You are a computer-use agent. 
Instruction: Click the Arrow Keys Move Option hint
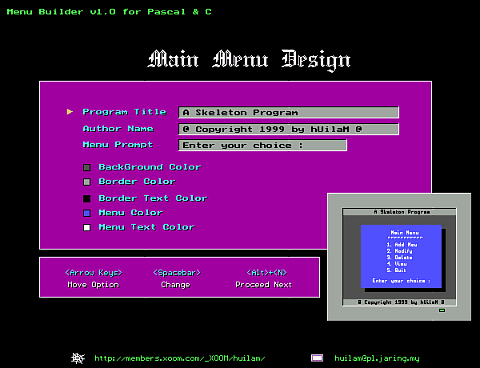pyautogui.click(x=94, y=278)
